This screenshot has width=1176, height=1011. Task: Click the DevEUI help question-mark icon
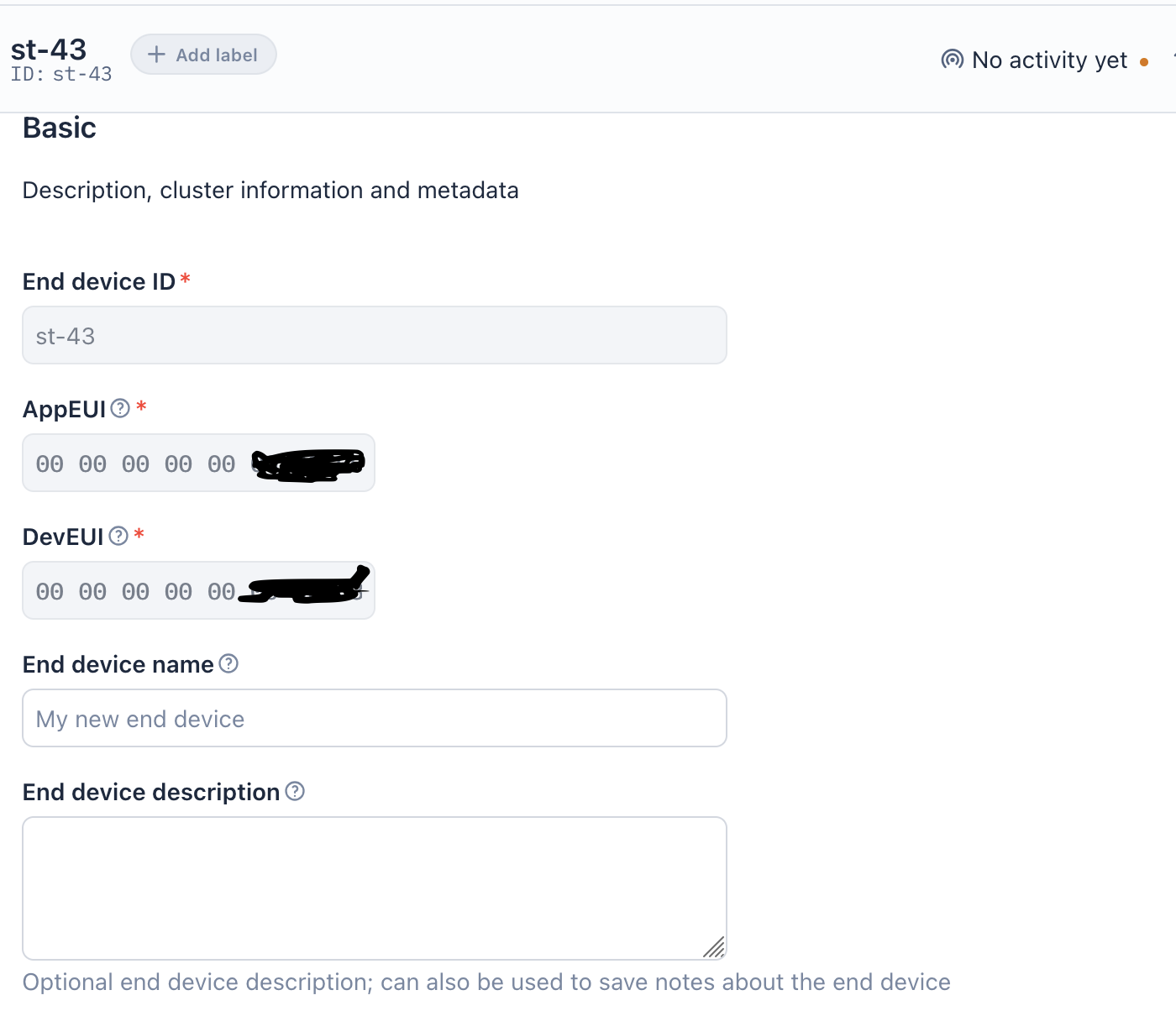click(x=118, y=536)
